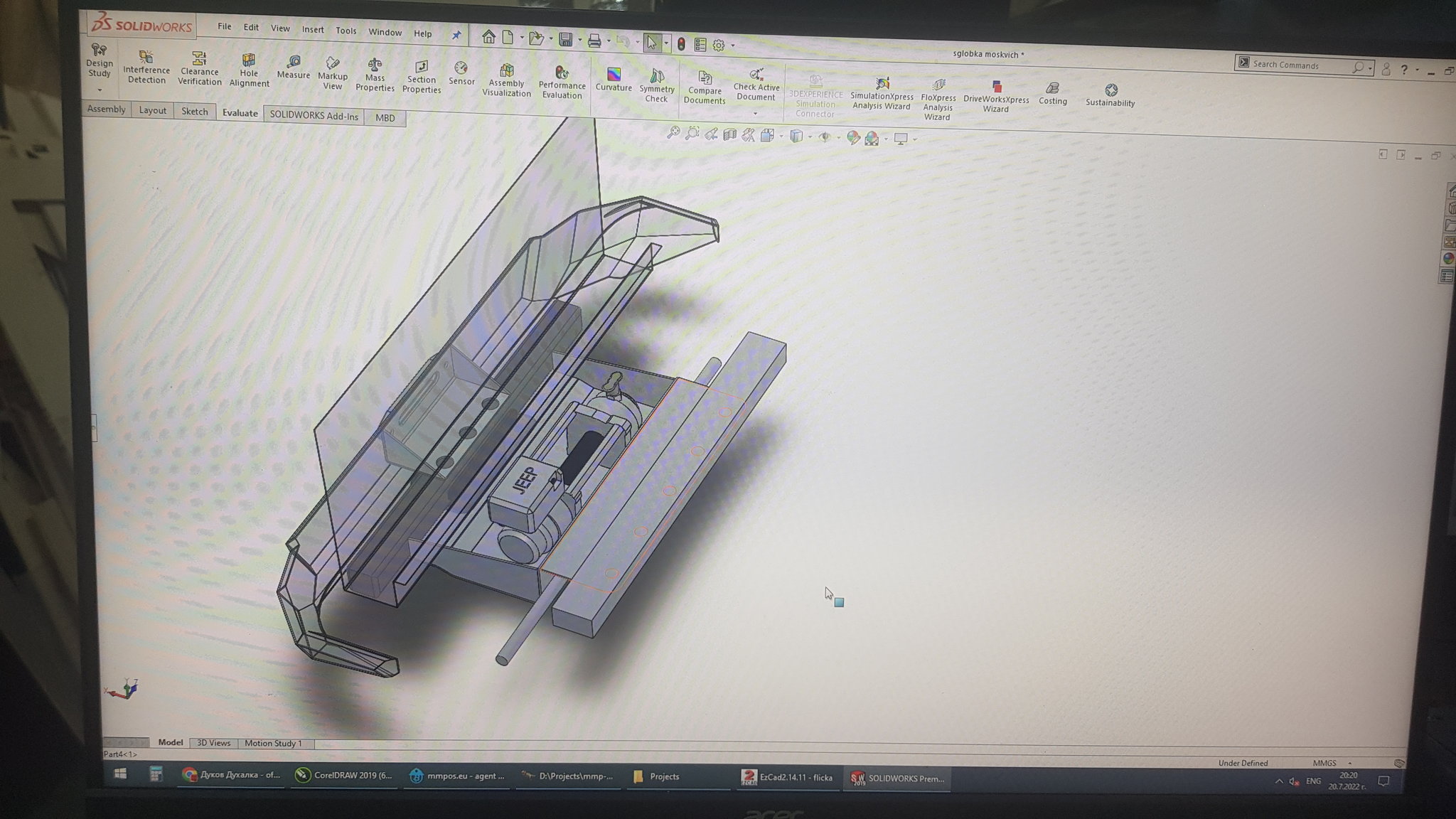Activate the Section View icon
The height and width of the screenshot is (819, 1456).
[729, 134]
